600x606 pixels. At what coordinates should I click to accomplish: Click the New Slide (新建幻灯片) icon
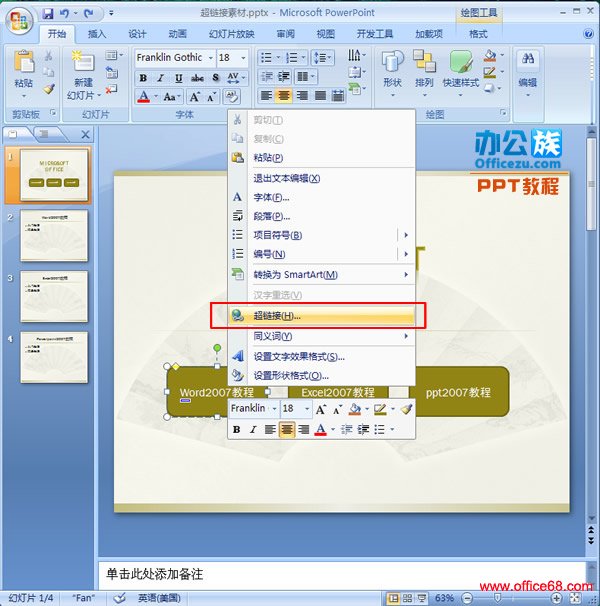(83, 61)
